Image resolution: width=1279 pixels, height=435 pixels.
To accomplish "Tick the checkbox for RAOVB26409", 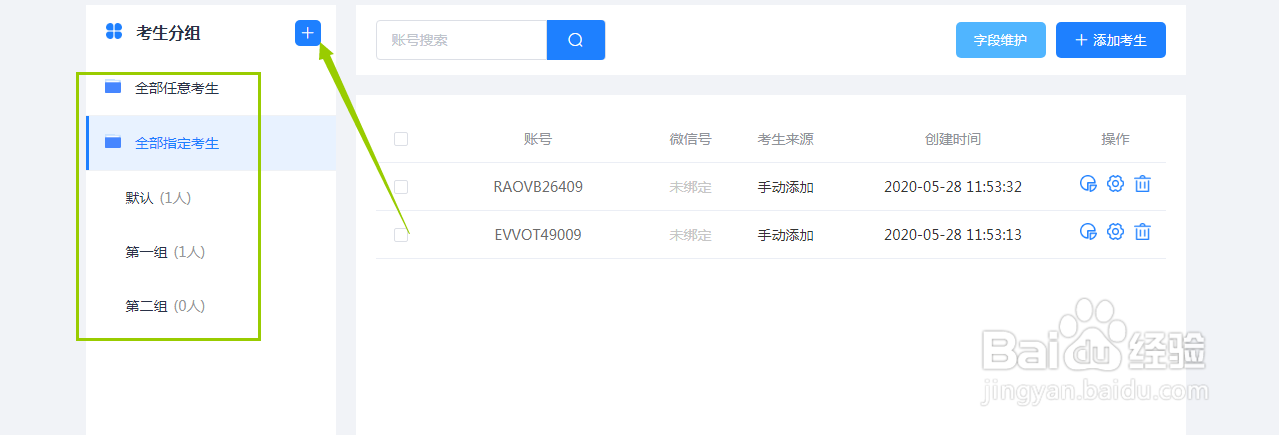I will click(x=401, y=187).
